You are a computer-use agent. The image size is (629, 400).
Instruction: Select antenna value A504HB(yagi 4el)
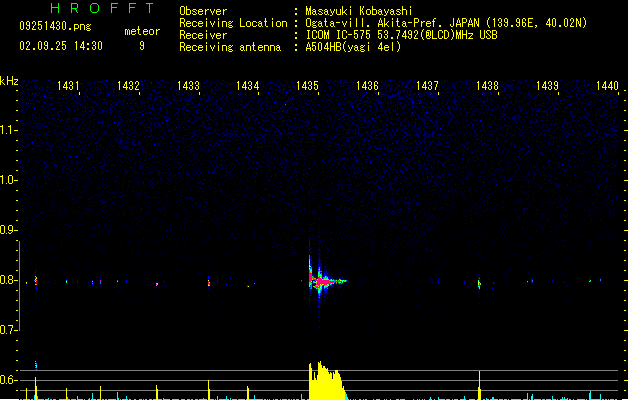click(353, 47)
